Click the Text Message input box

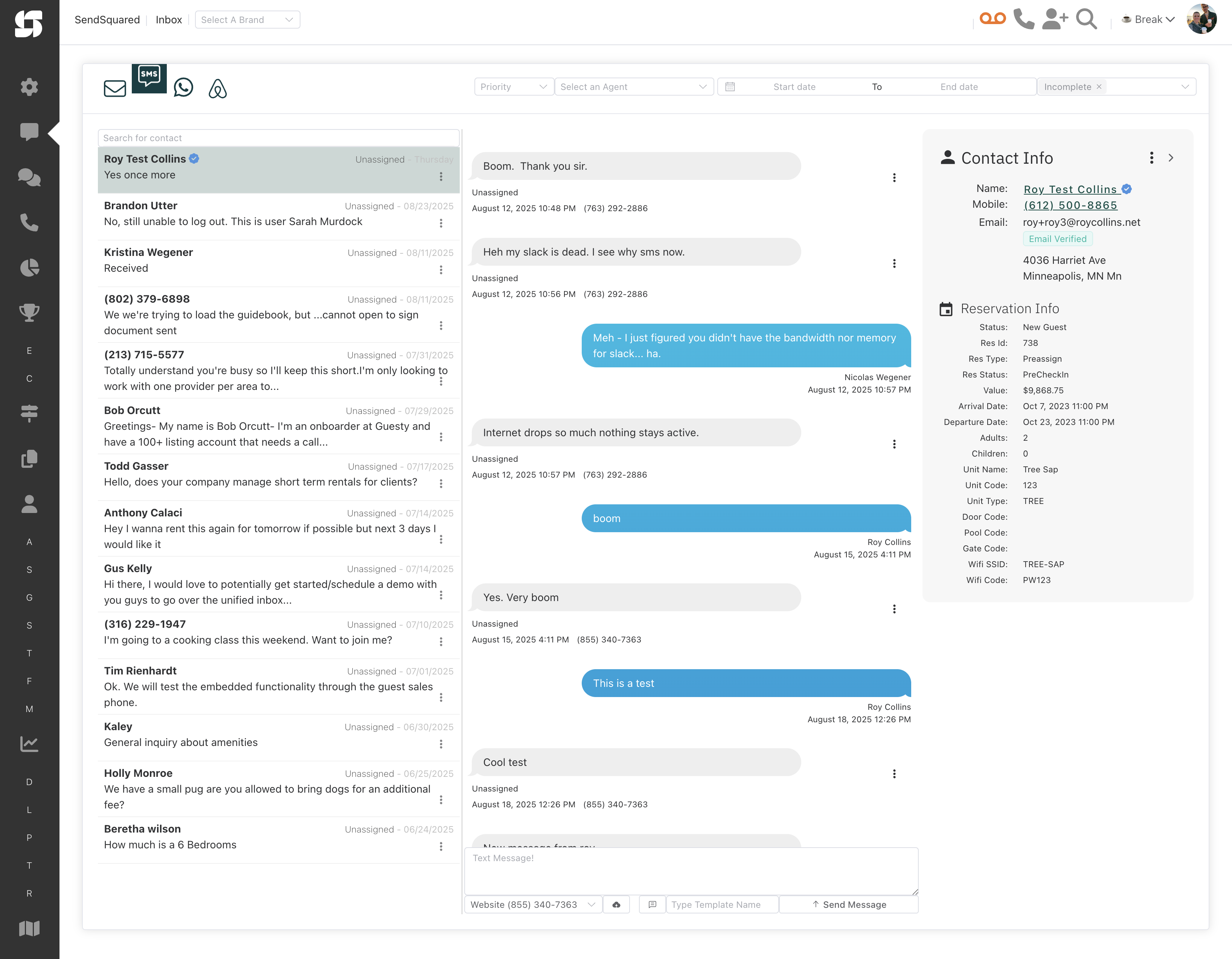point(691,871)
